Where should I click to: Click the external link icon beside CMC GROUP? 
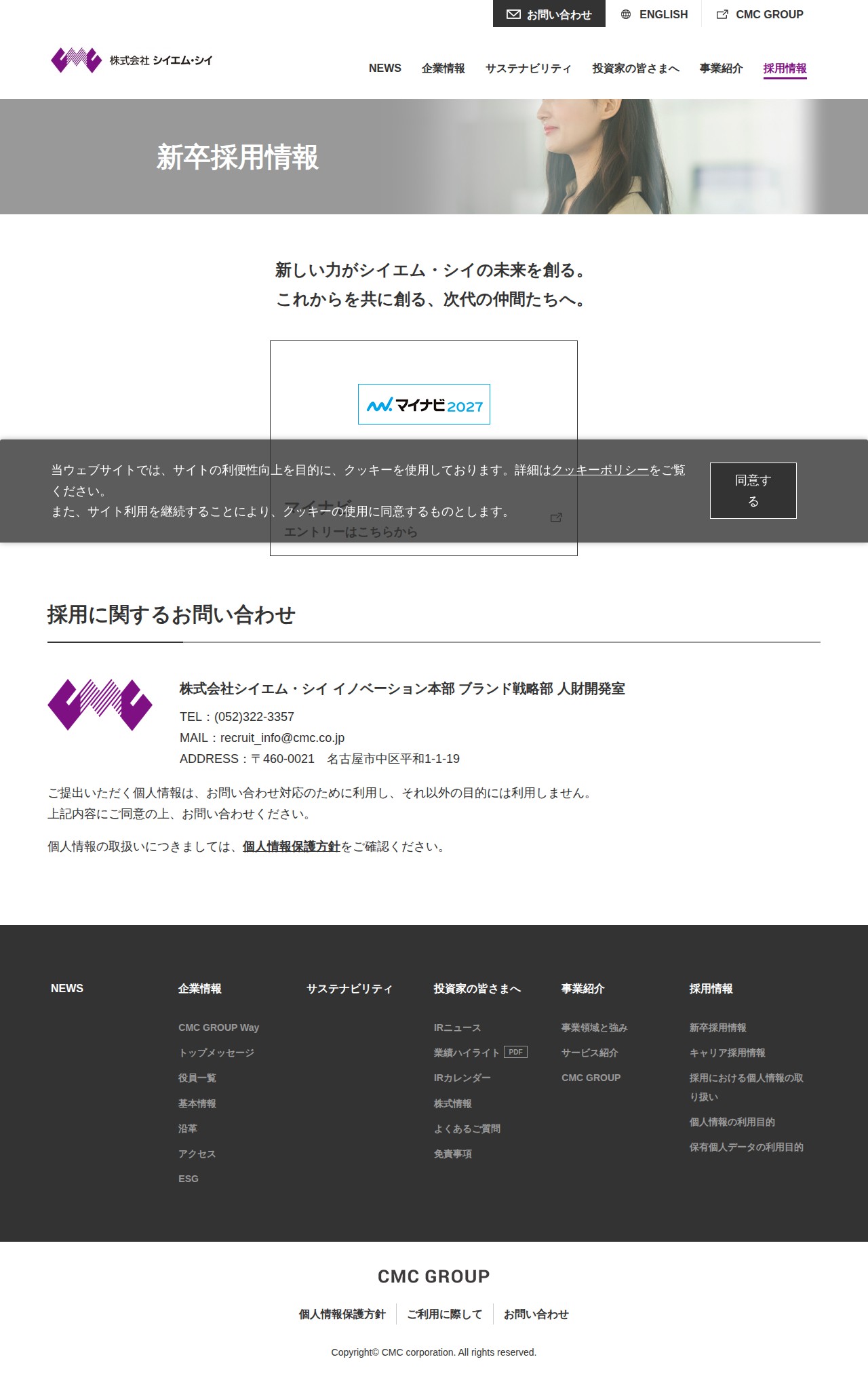[x=722, y=14]
